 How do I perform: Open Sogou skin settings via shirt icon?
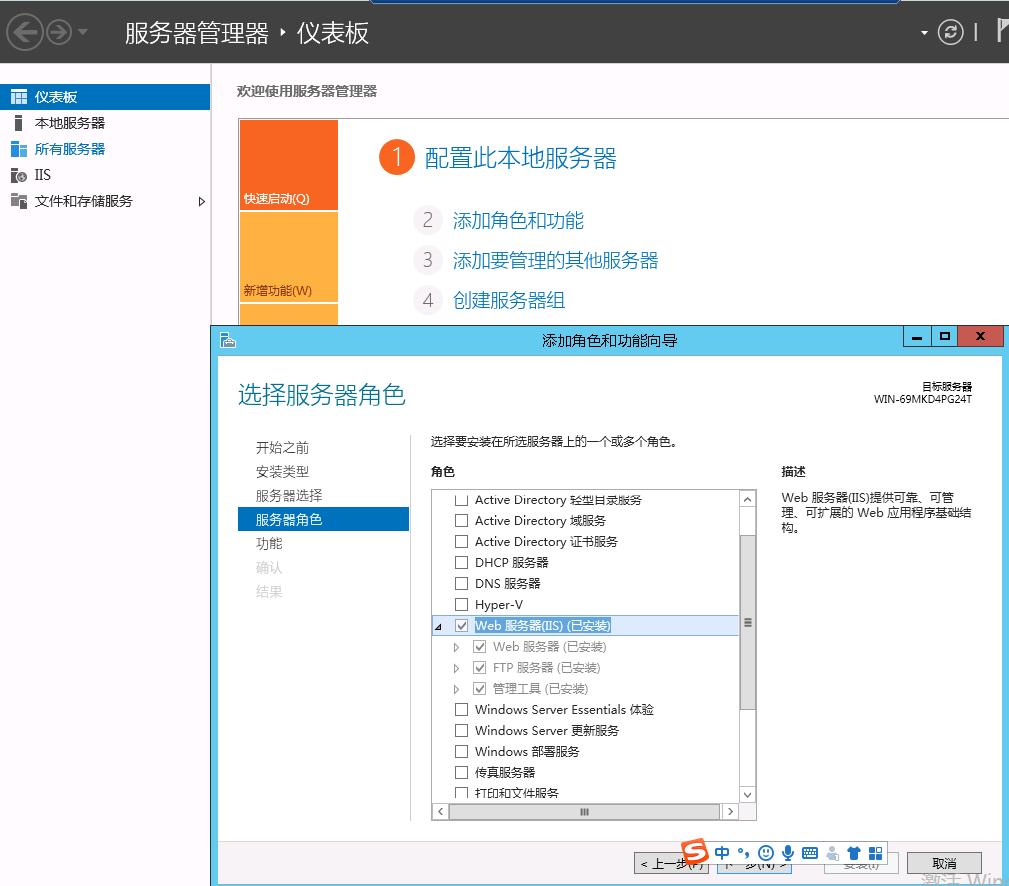coord(856,853)
